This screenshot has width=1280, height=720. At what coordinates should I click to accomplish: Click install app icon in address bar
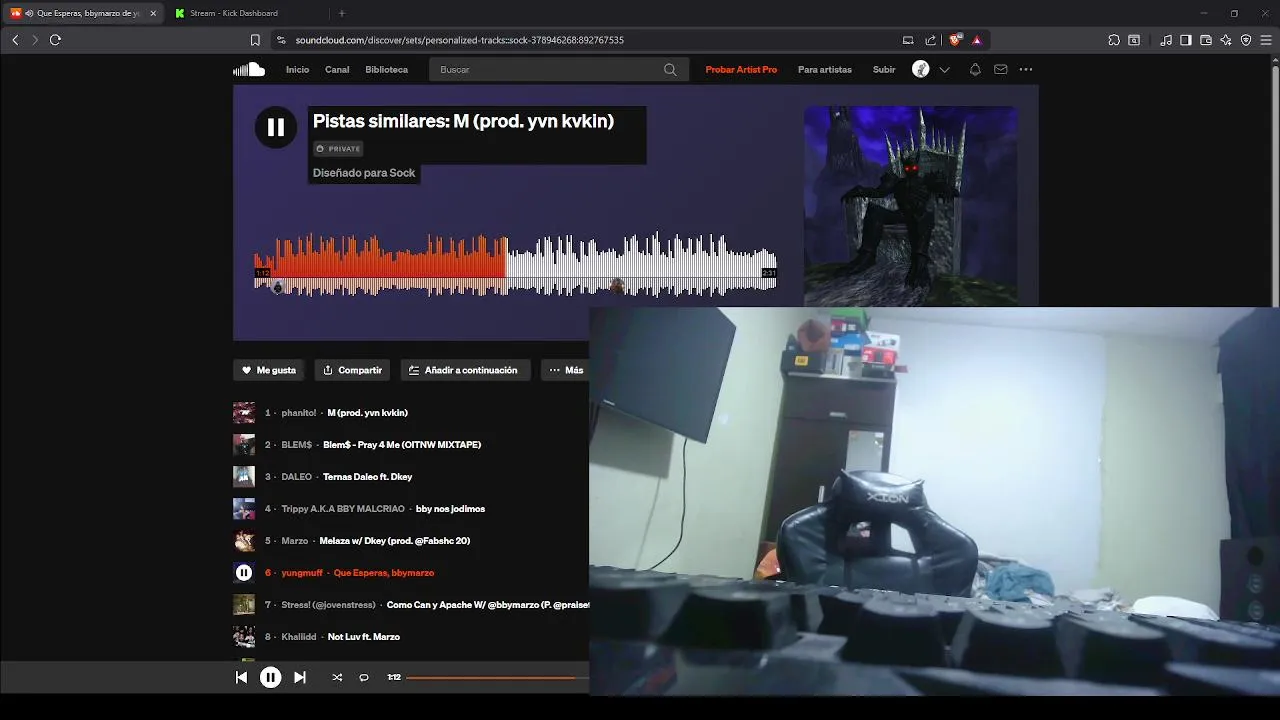908,40
